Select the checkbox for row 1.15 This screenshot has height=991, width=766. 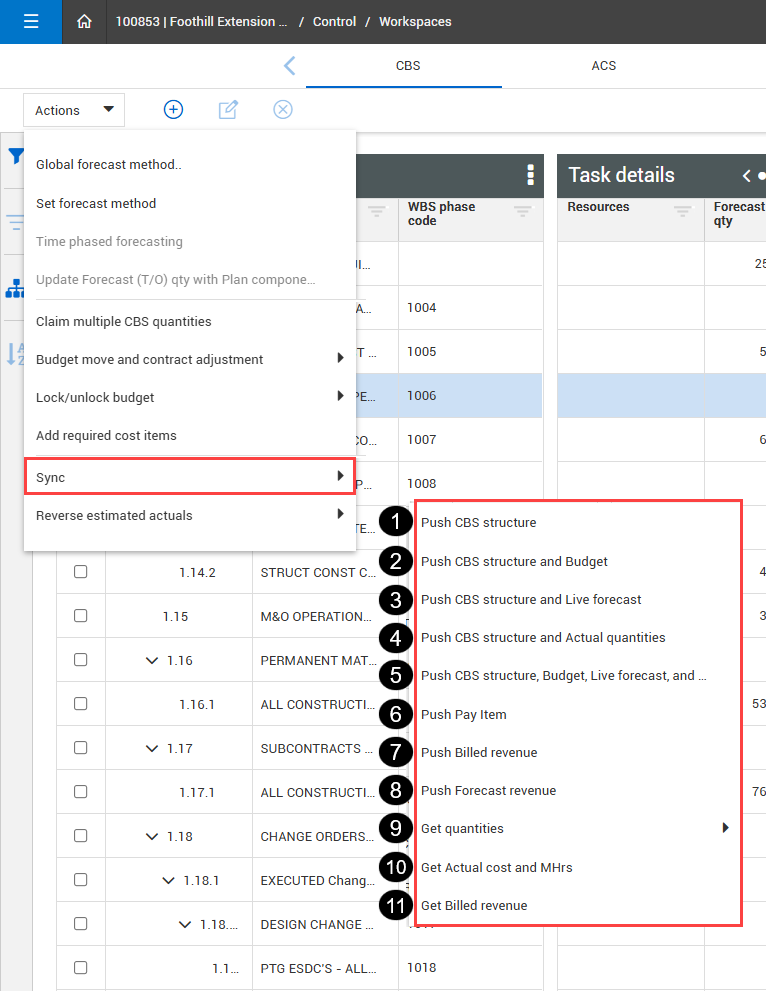pos(81,616)
